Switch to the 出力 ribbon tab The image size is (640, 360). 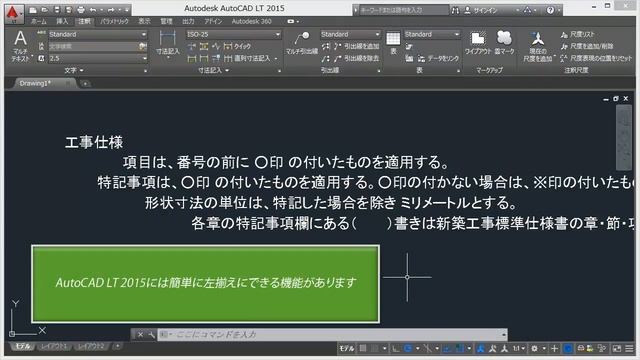(x=188, y=21)
